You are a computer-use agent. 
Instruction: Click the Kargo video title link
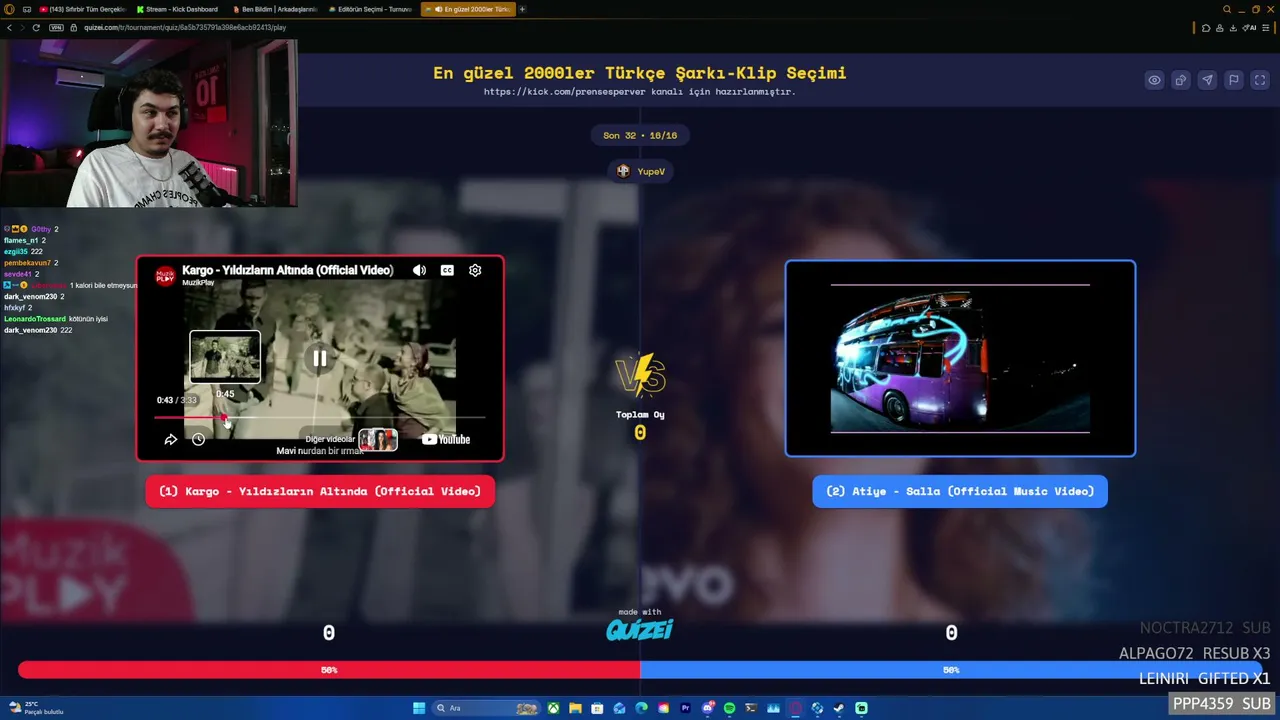tap(288, 270)
